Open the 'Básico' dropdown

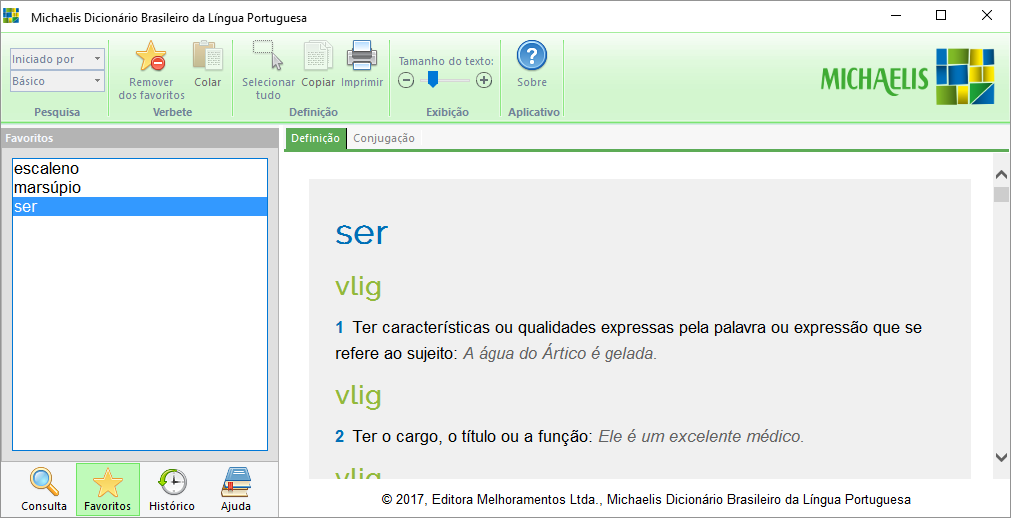point(57,81)
